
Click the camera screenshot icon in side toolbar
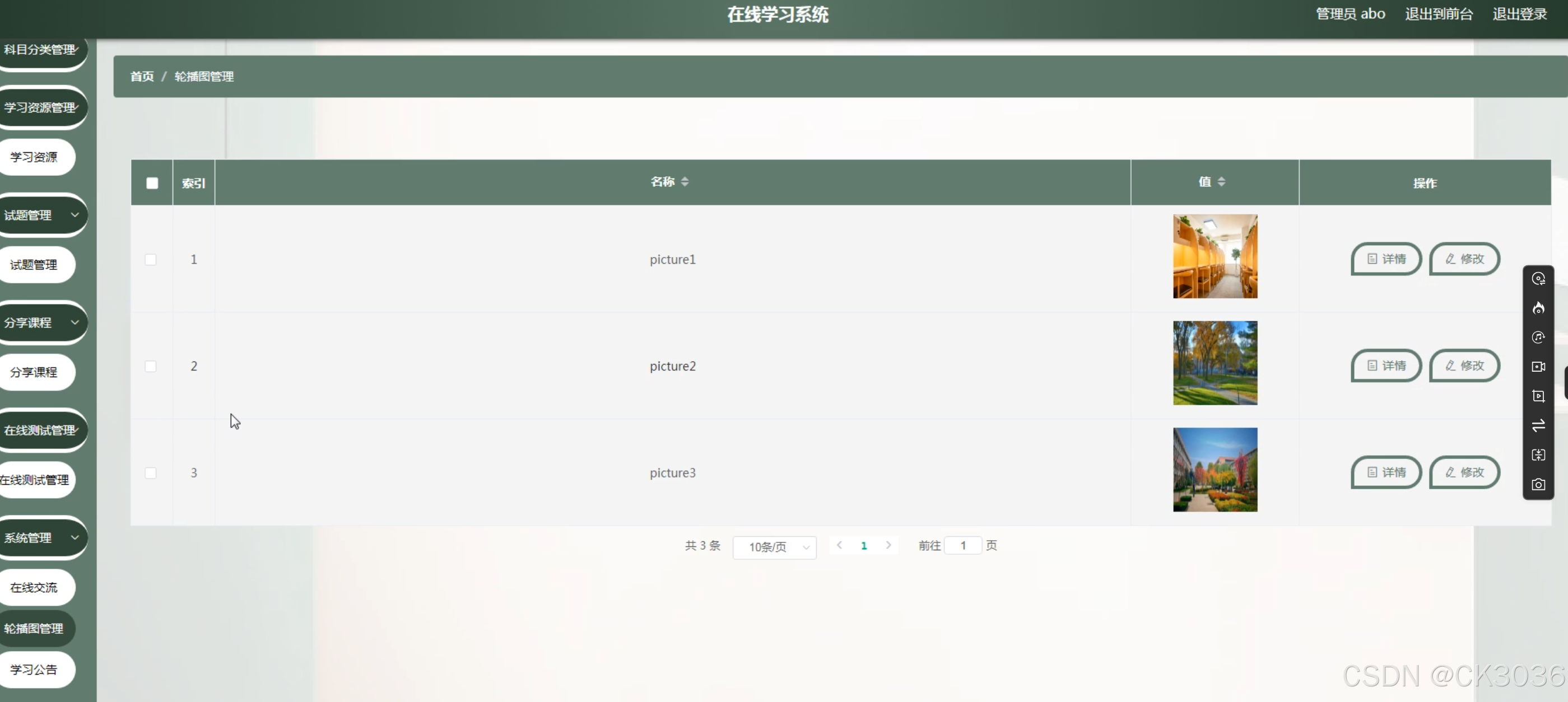1538,484
